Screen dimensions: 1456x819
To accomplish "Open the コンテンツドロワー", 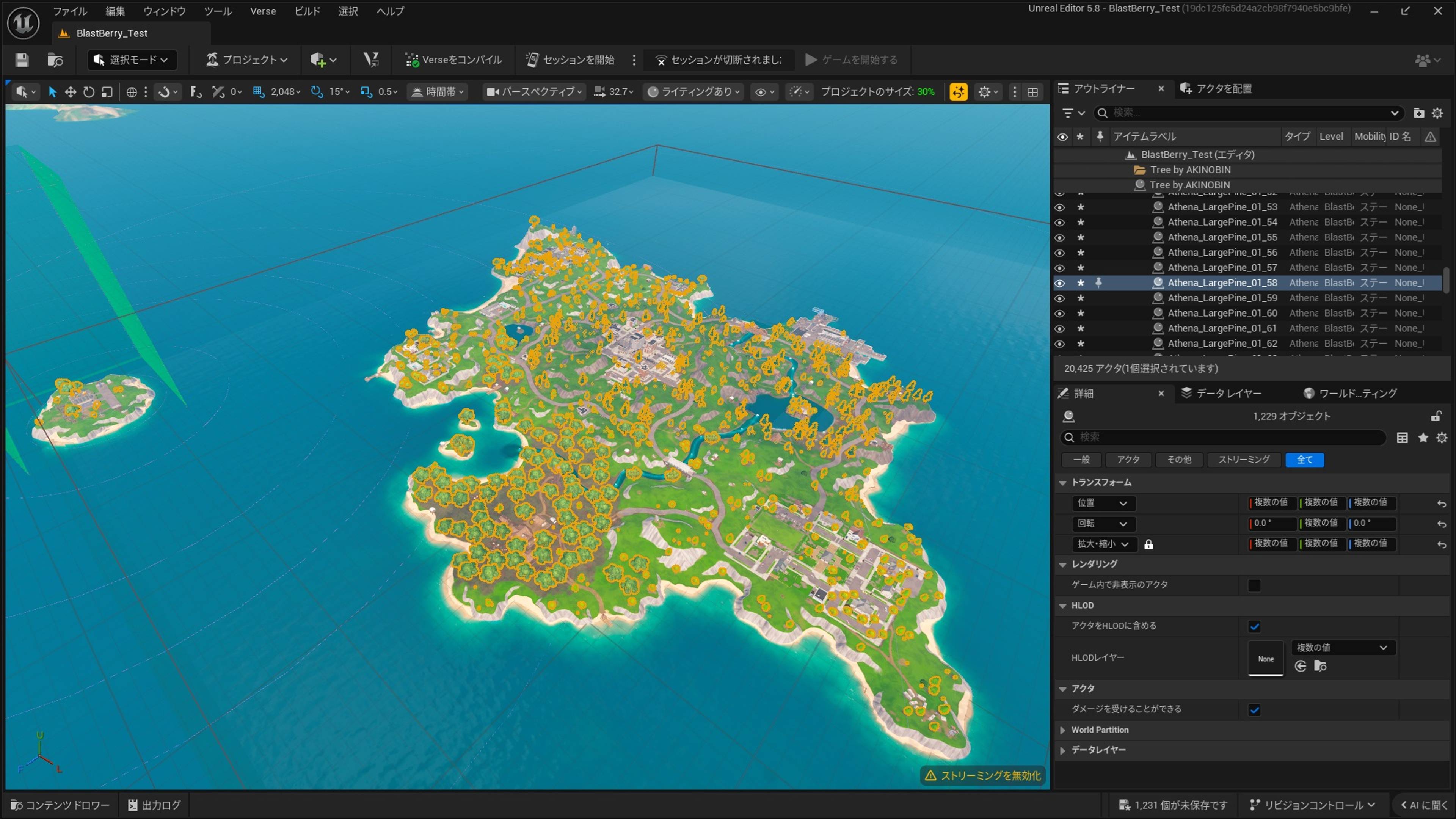I will (60, 805).
